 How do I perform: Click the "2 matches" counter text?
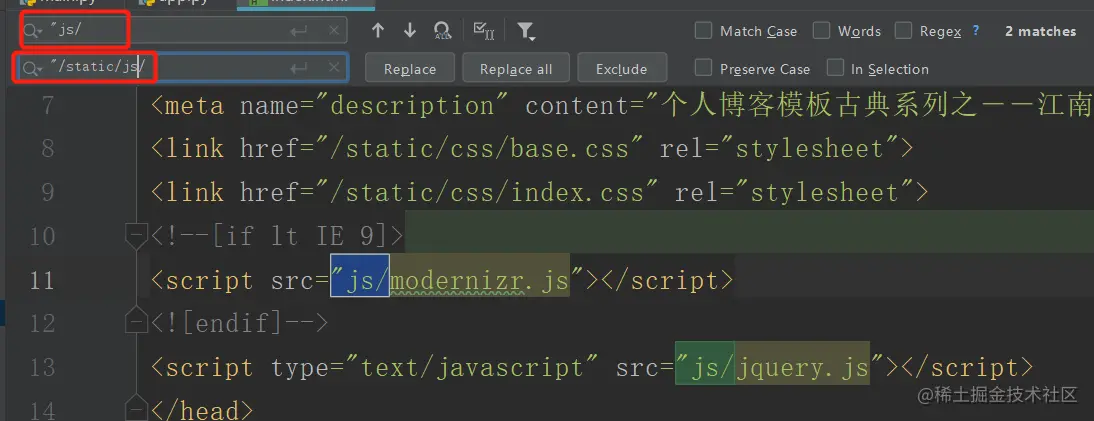click(x=1040, y=31)
